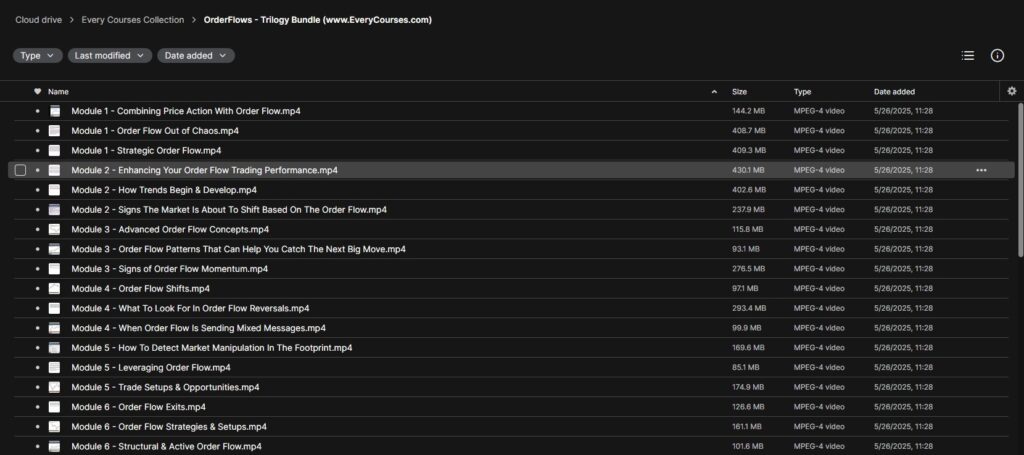Open the info panel icon

coord(997,55)
